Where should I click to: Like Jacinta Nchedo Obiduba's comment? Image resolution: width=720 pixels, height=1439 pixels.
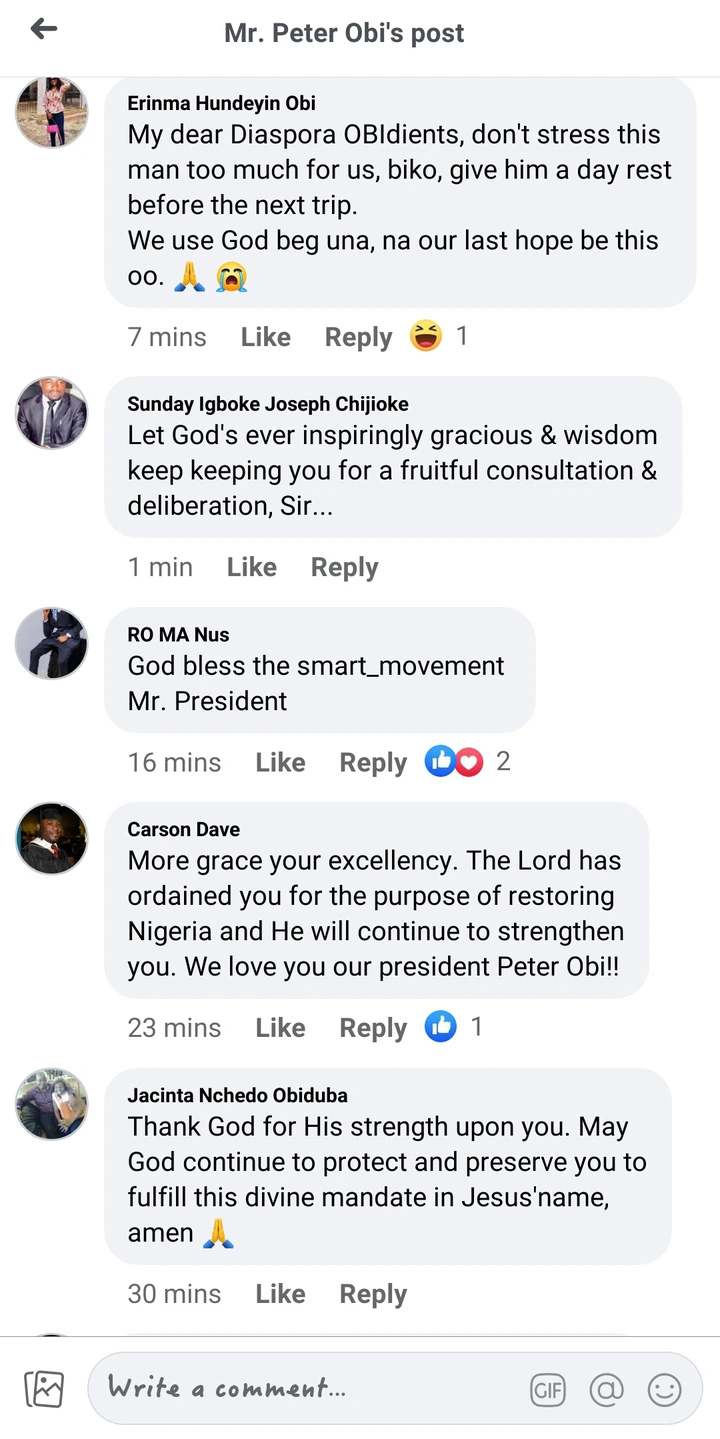point(280,1293)
